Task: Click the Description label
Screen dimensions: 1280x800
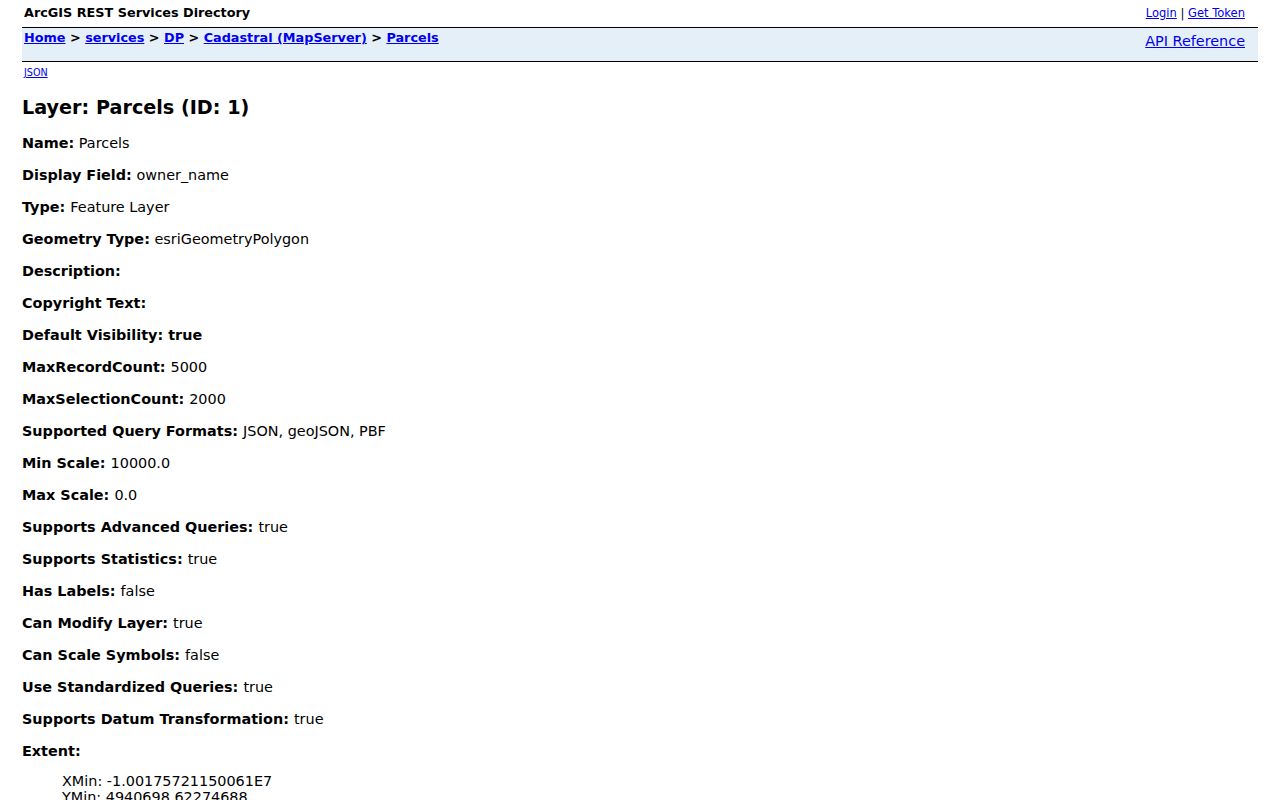Action: point(71,271)
